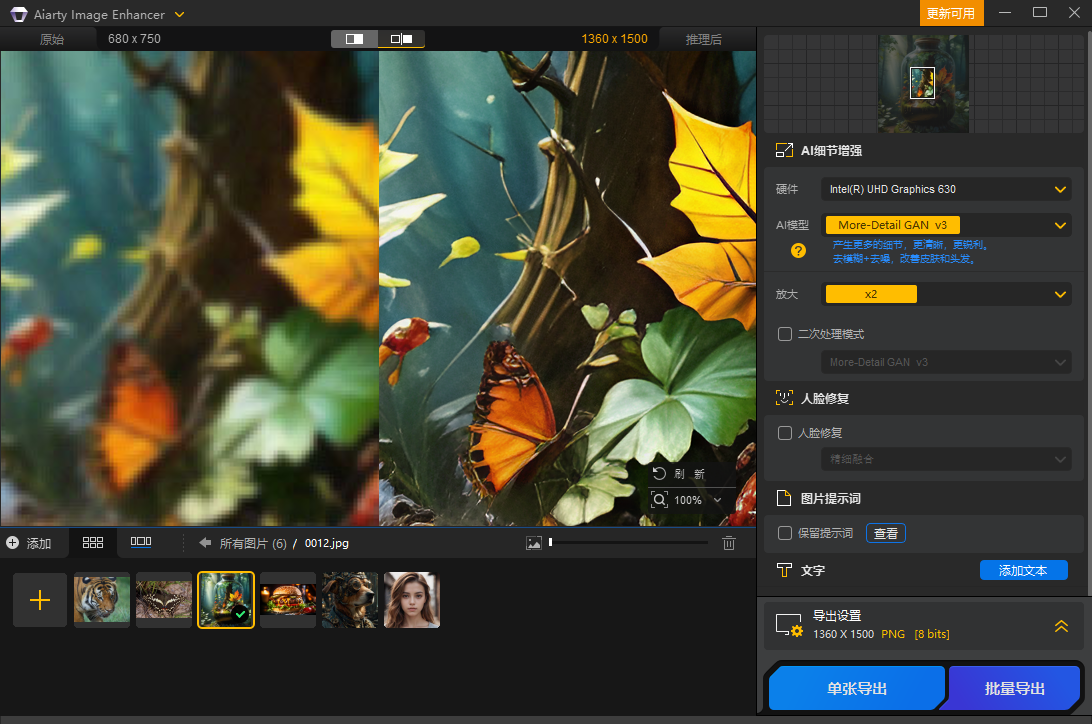The image size is (1092, 724).
Task: Select the burger thumbnail
Action: pyautogui.click(x=288, y=599)
